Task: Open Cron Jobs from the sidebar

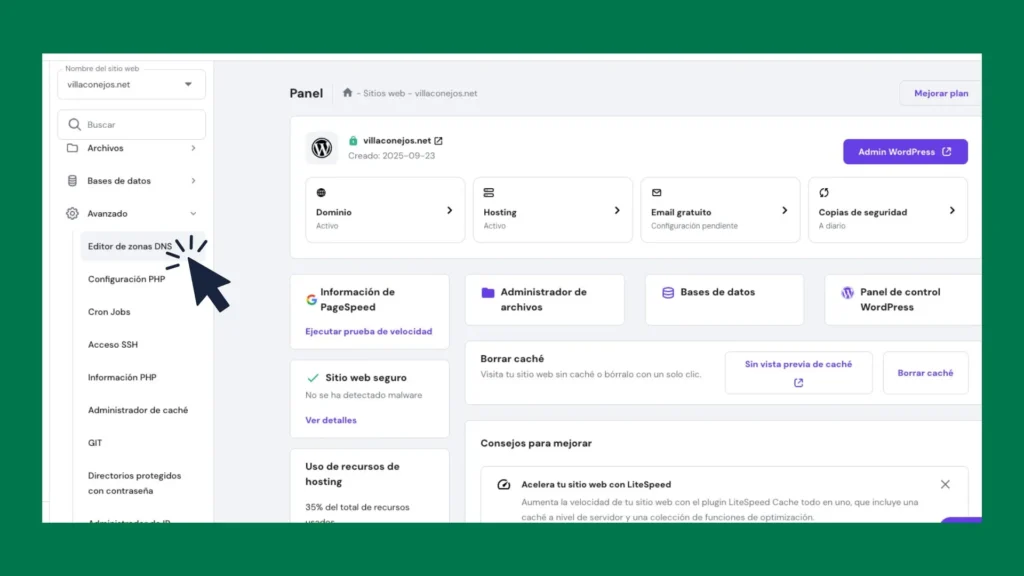Action: point(112,312)
